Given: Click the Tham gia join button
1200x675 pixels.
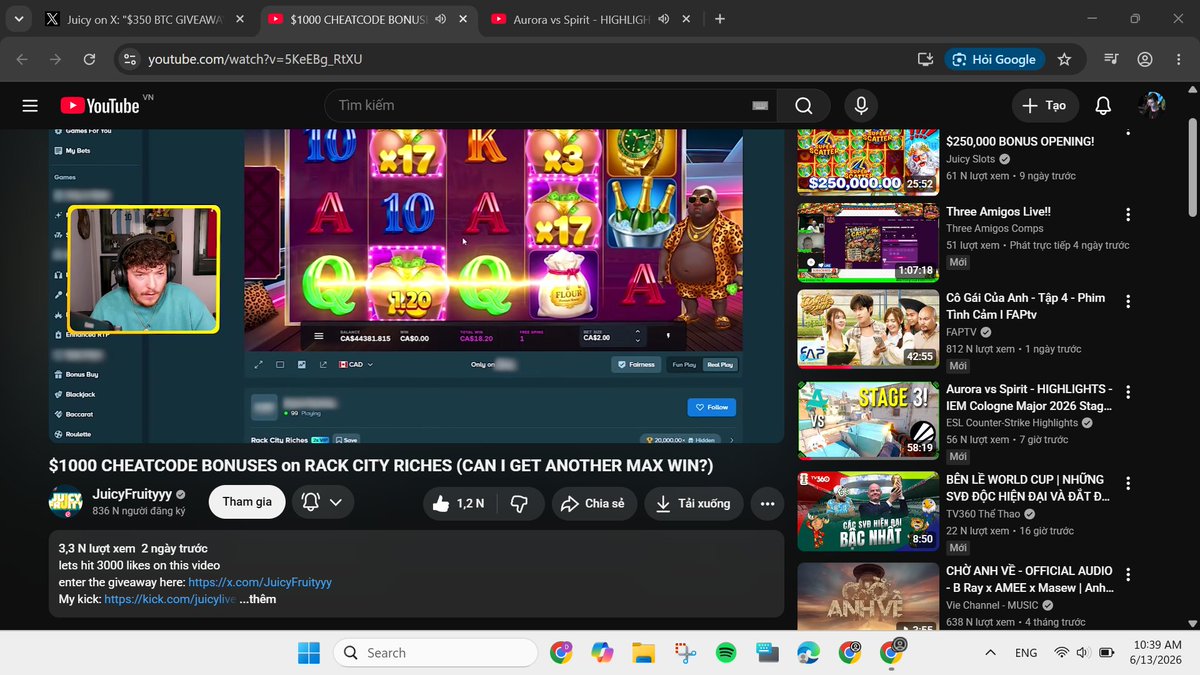Looking at the screenshot, I should (247, 503).
